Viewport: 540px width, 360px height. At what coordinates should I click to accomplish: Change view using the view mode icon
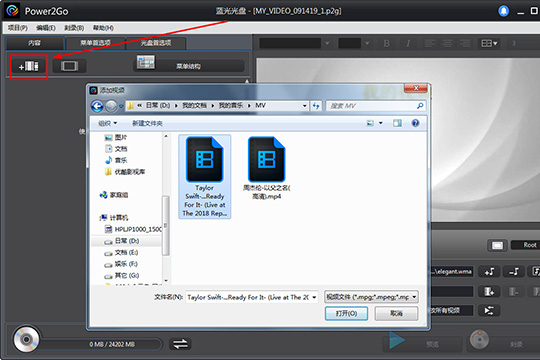click(x=370, y=123)
